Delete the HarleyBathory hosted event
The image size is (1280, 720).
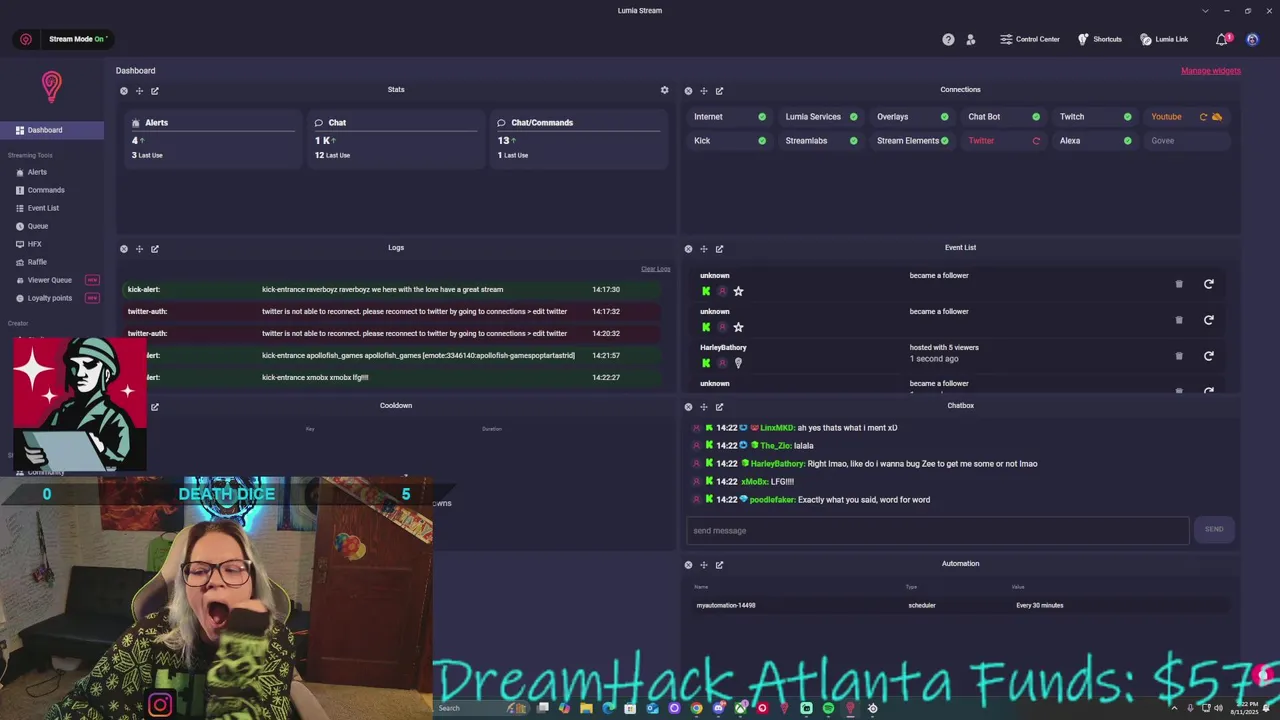coord(1179,356)
